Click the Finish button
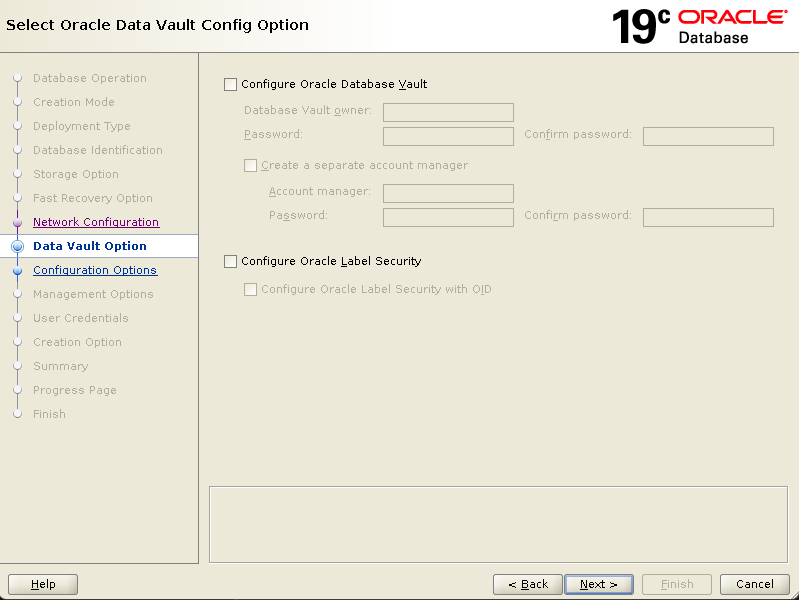 point(677,584)
